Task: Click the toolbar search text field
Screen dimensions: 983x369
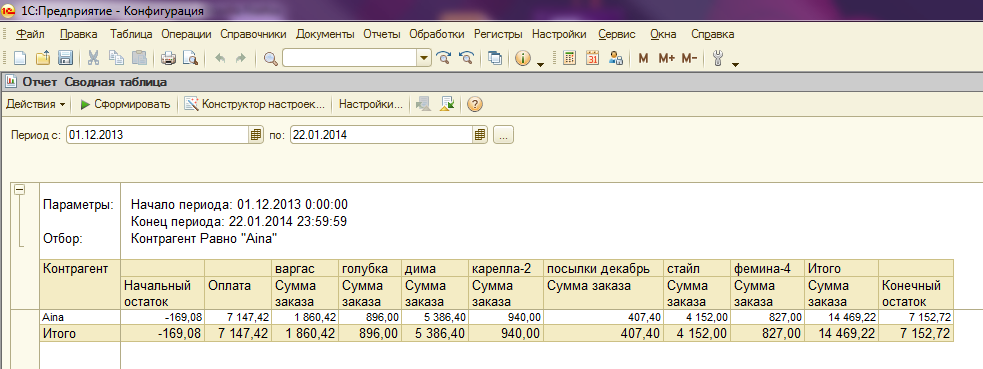Action: [x=350, y=58]
